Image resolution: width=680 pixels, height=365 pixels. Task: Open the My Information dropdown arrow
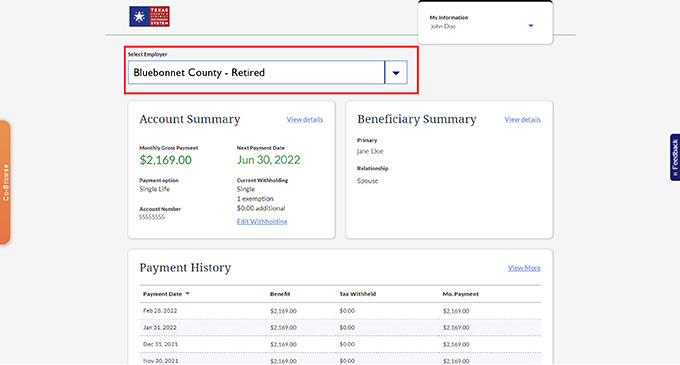[531, 26]
